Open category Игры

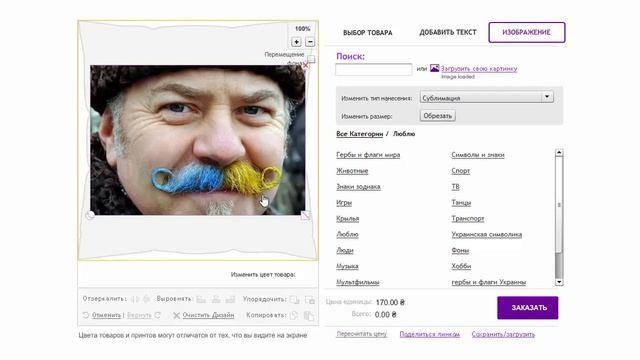click(x=344, y=202)
